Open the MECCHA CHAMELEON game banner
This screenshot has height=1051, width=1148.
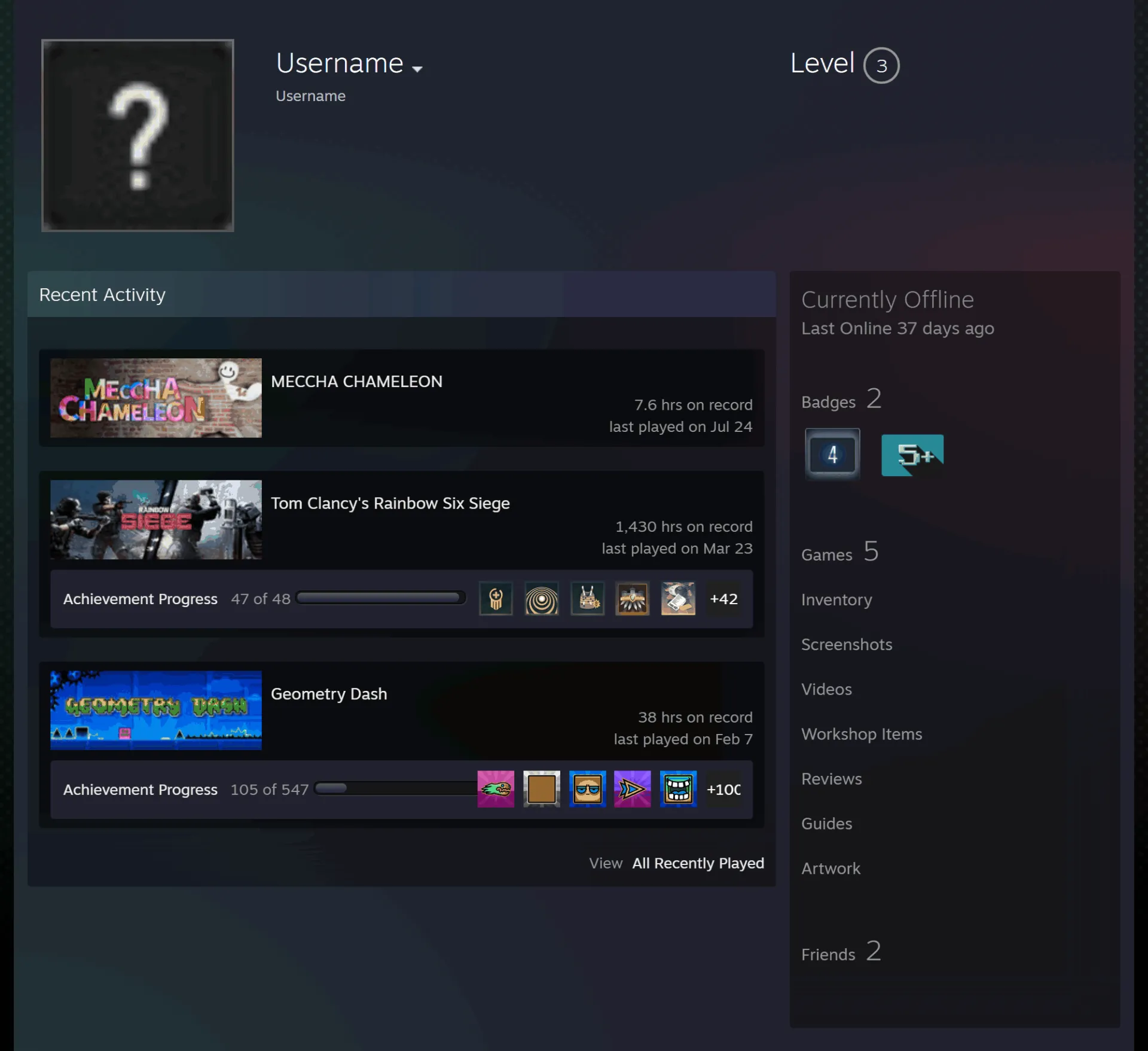[x=156, y=398]
